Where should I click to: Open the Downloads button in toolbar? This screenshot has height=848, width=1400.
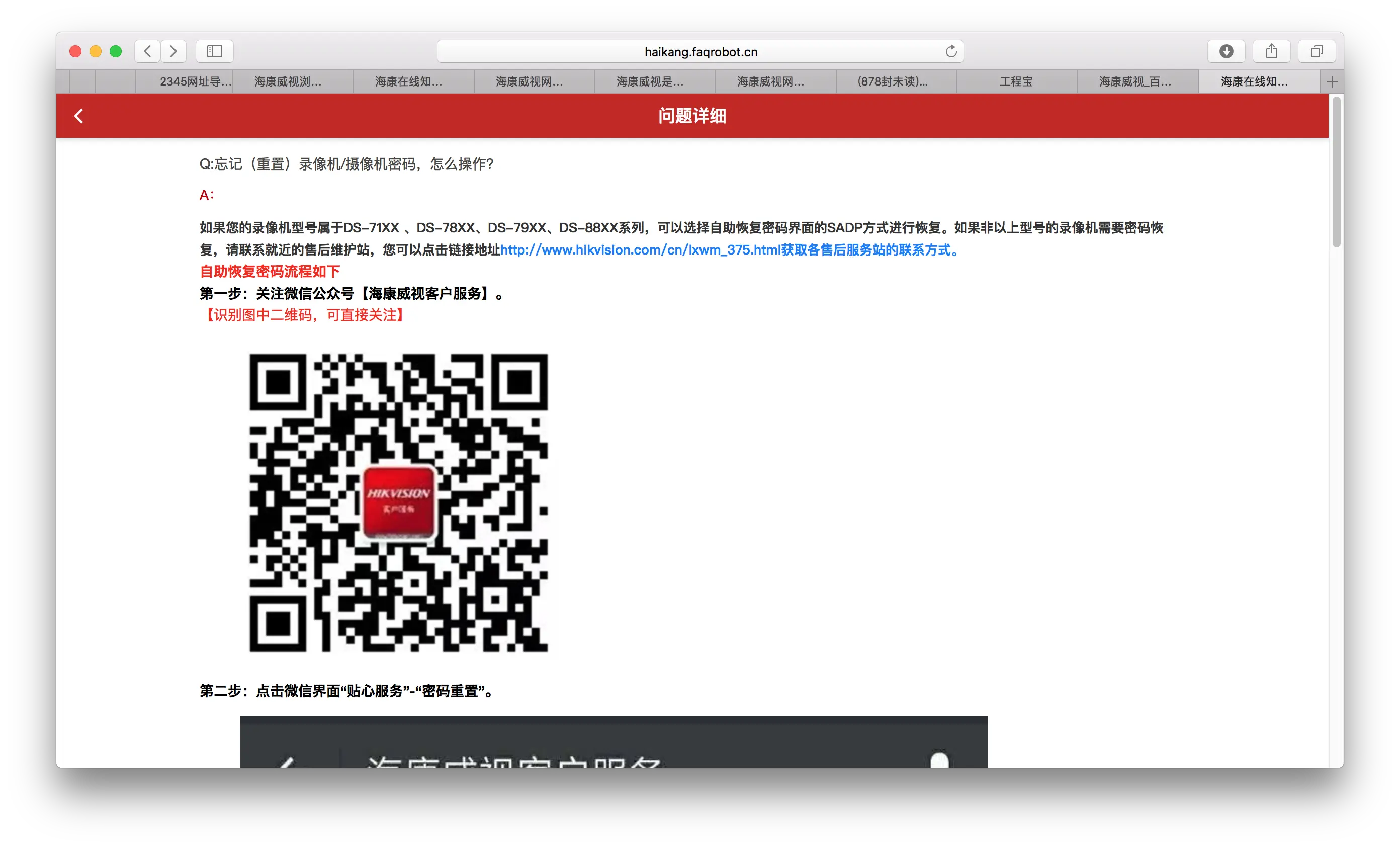[x=1226, y=52]
